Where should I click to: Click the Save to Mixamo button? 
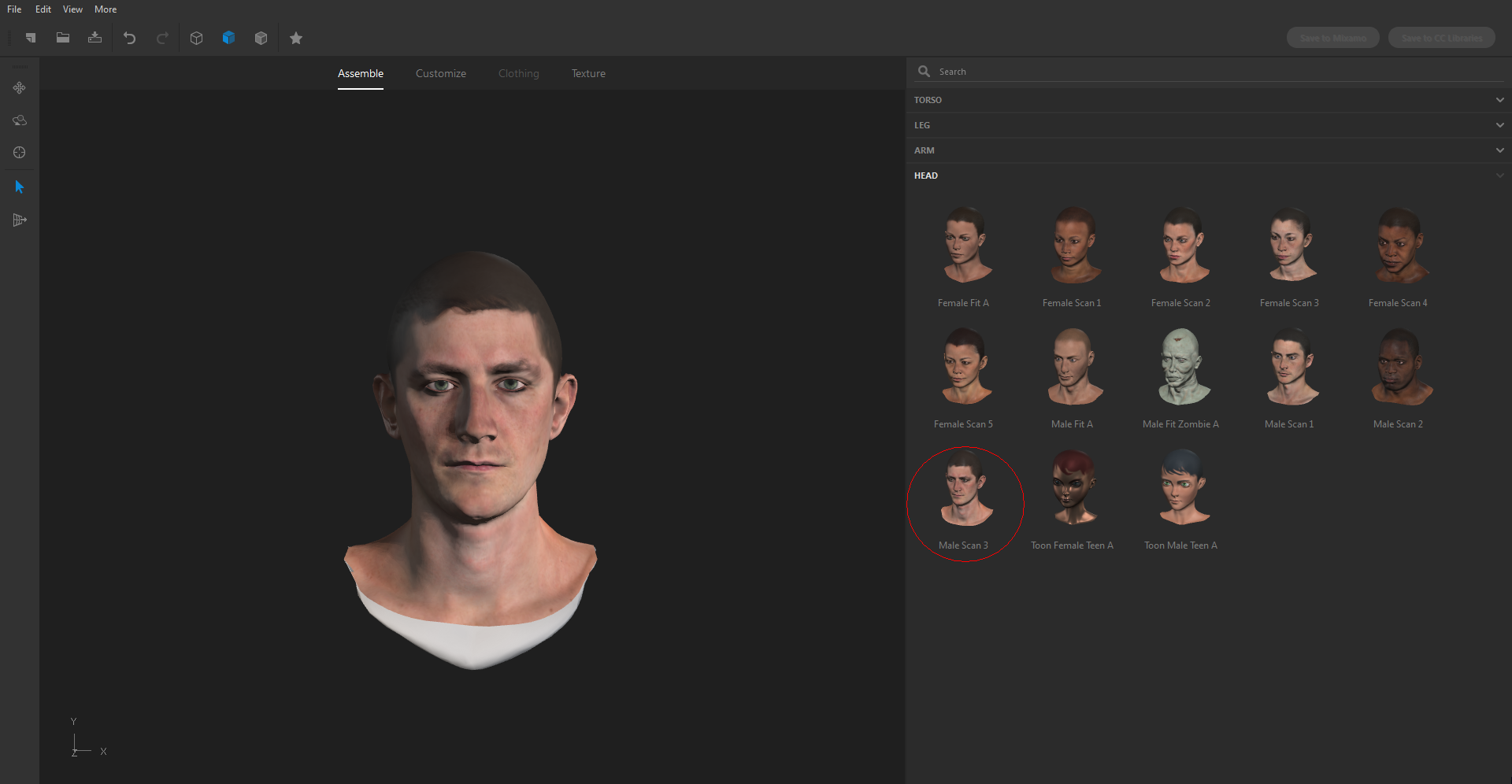click(x=1332, y=37)
